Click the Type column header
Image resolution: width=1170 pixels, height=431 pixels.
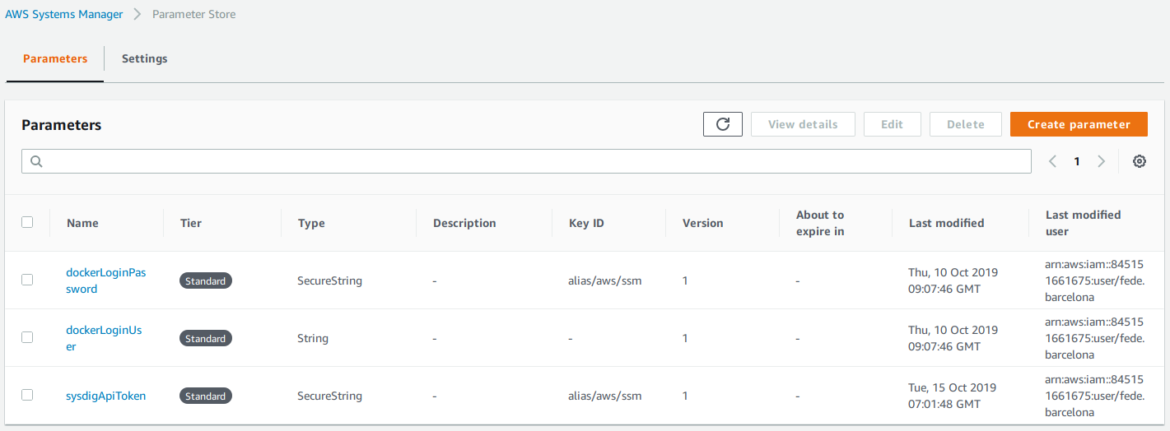point(311,223)
